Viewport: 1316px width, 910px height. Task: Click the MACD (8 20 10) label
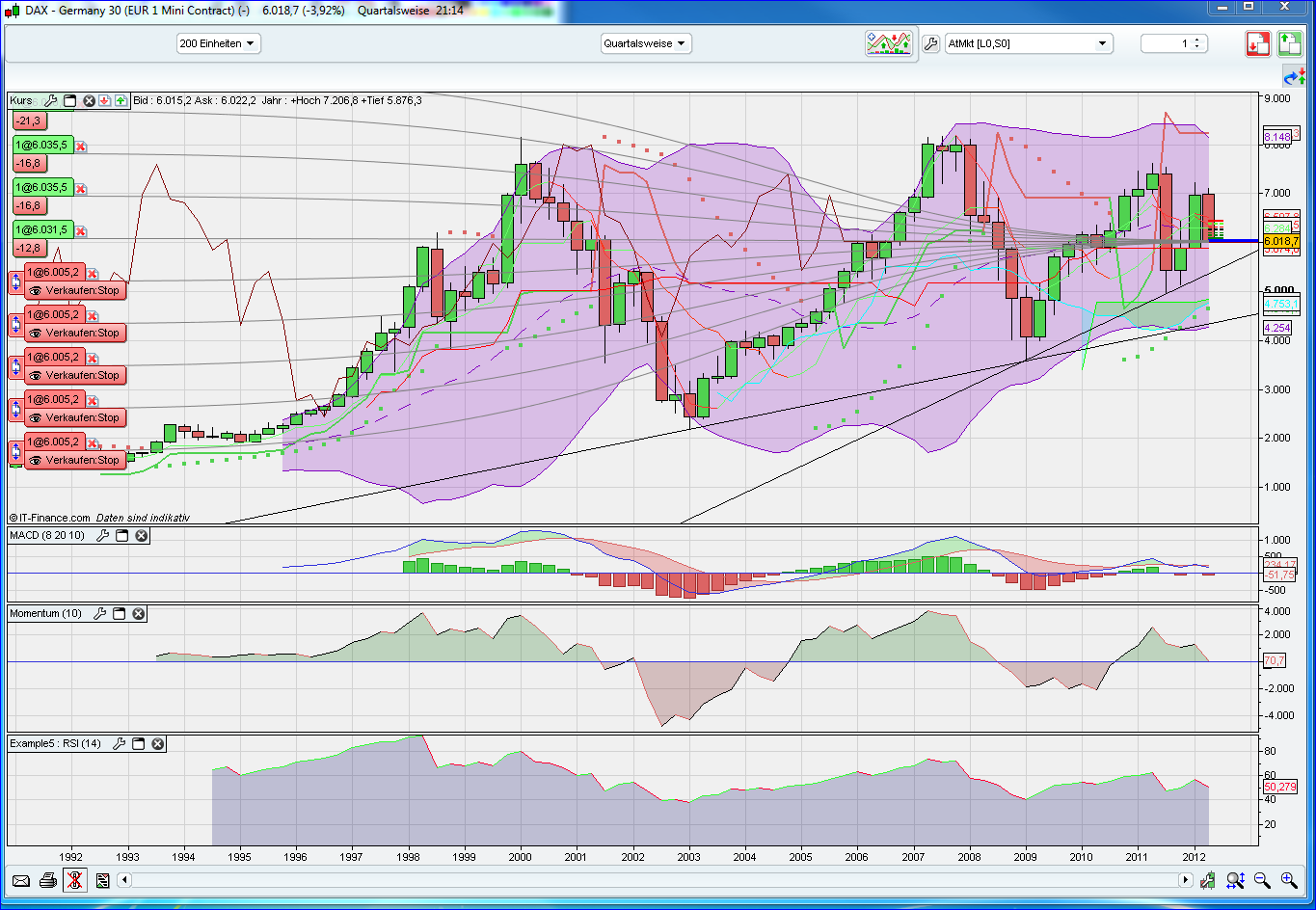tap(47, 535)
